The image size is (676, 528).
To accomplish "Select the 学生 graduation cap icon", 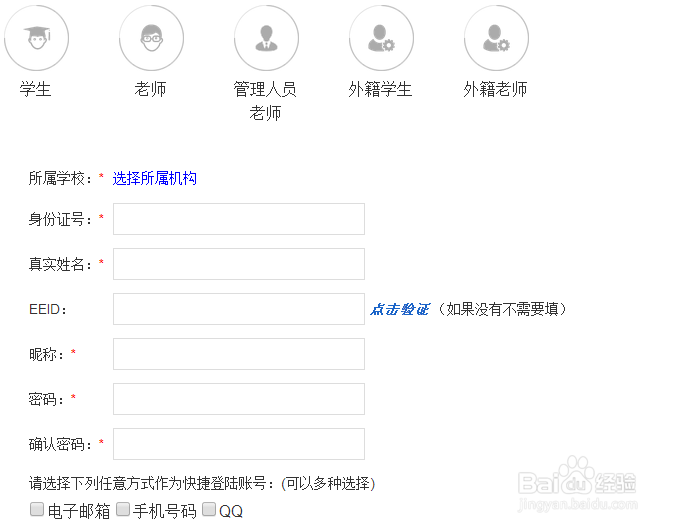I will [x=37, y=38].
